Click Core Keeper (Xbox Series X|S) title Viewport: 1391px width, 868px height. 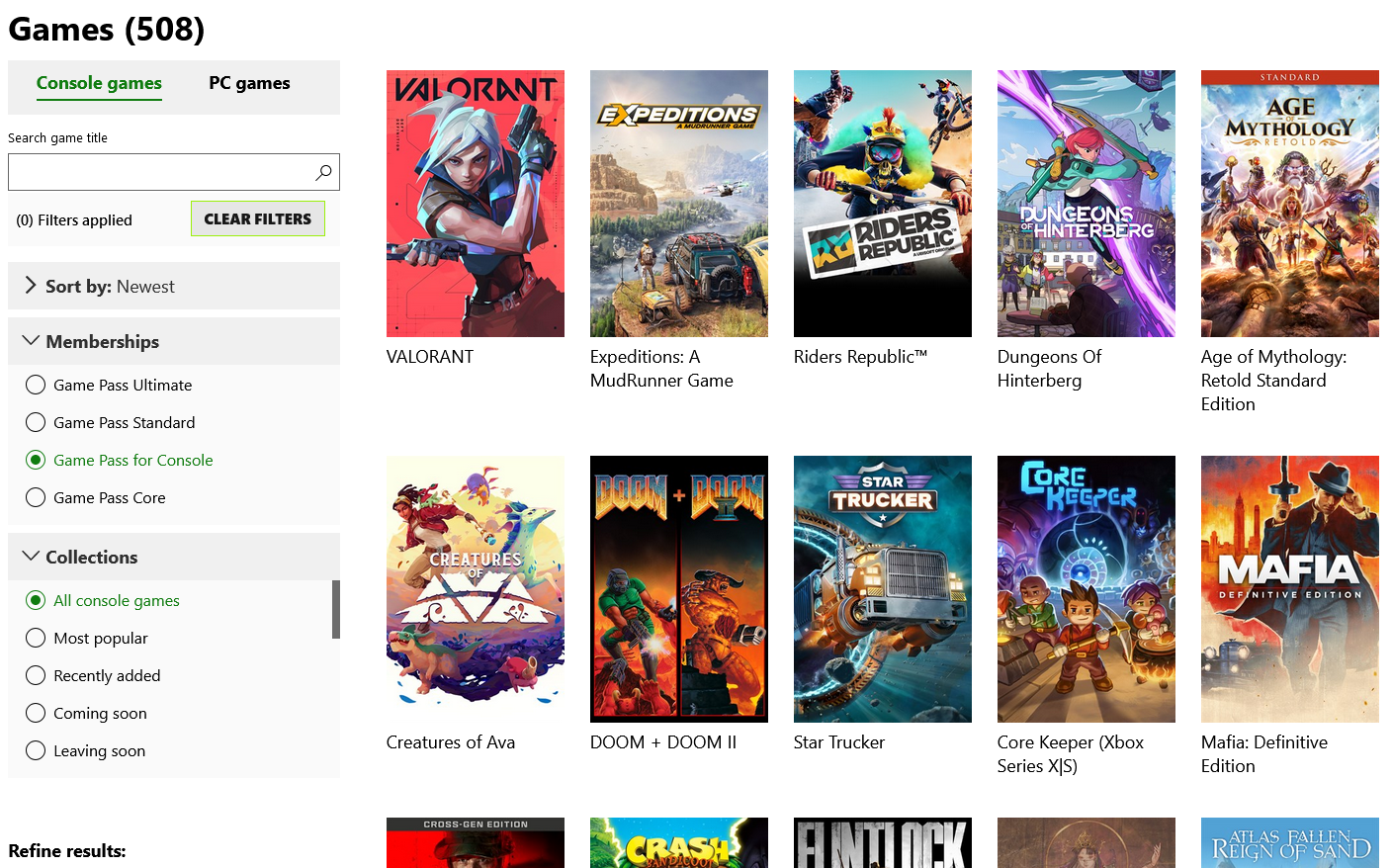(x=1071, y=754)
